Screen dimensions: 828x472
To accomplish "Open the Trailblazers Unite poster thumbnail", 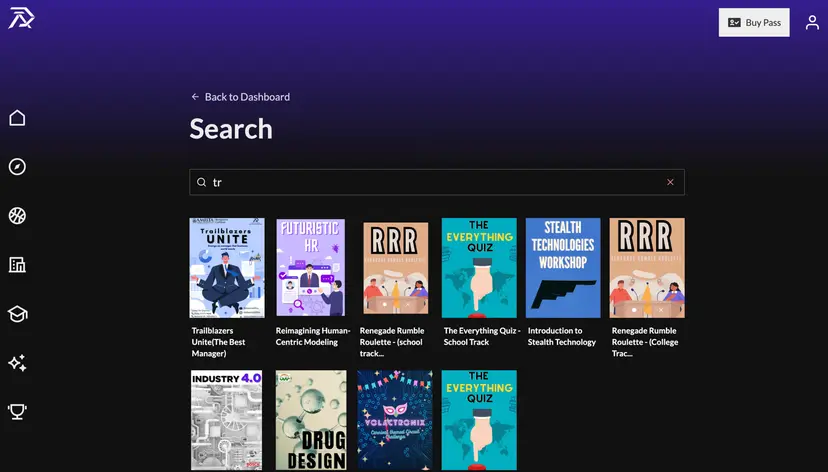I will (227, 268).
